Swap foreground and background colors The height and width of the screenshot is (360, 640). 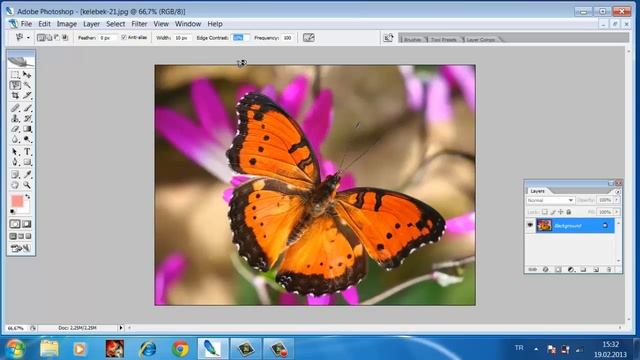click(27, 197)
